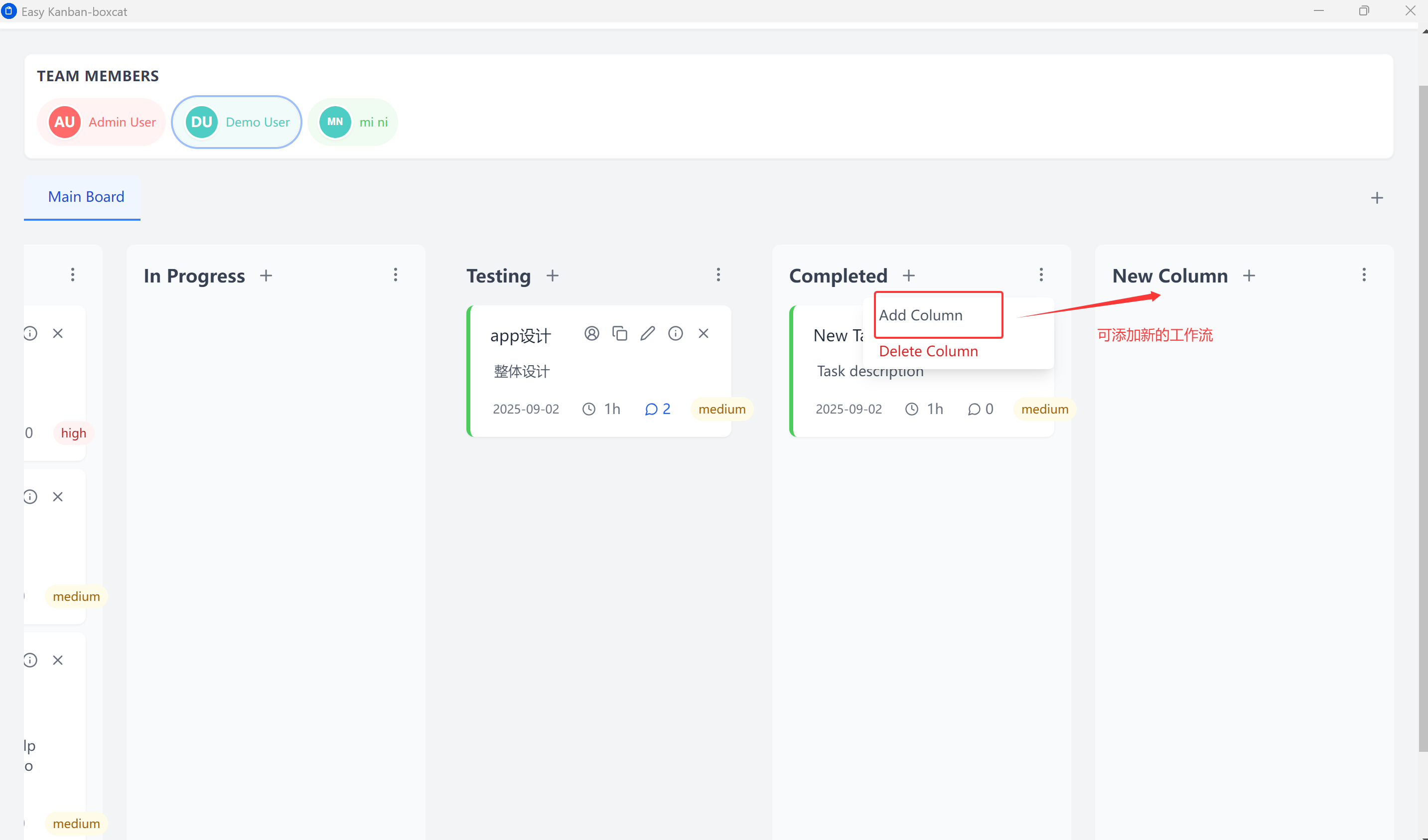Viewport: 1428px width, 840px height.
Task: Show info for the high priority task
Action: tap(30, 333)
